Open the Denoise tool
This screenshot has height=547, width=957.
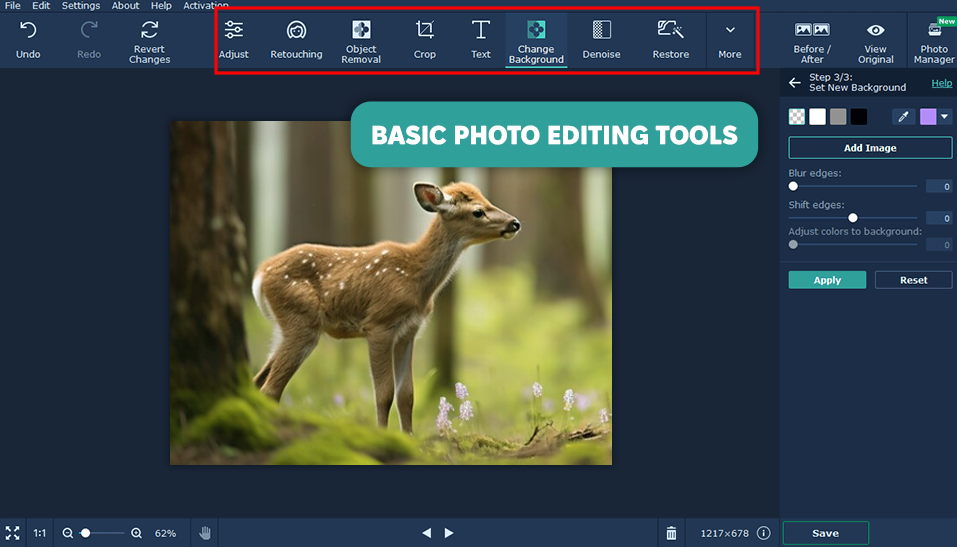(x=601, y=39)
